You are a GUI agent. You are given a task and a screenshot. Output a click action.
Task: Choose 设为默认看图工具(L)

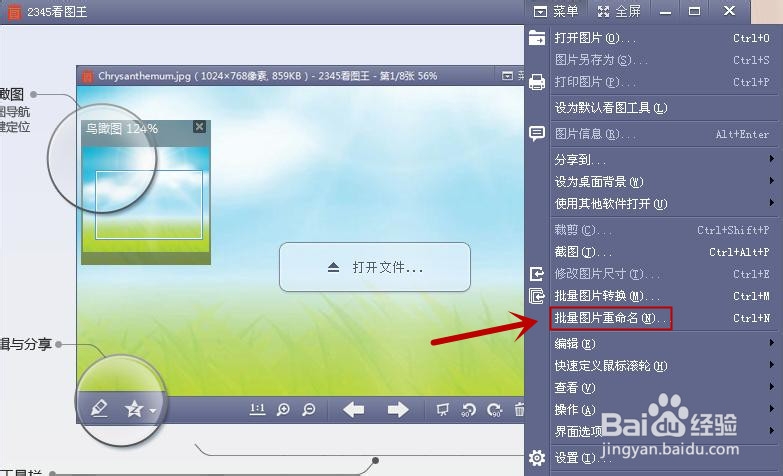click(x=662, y=108)
